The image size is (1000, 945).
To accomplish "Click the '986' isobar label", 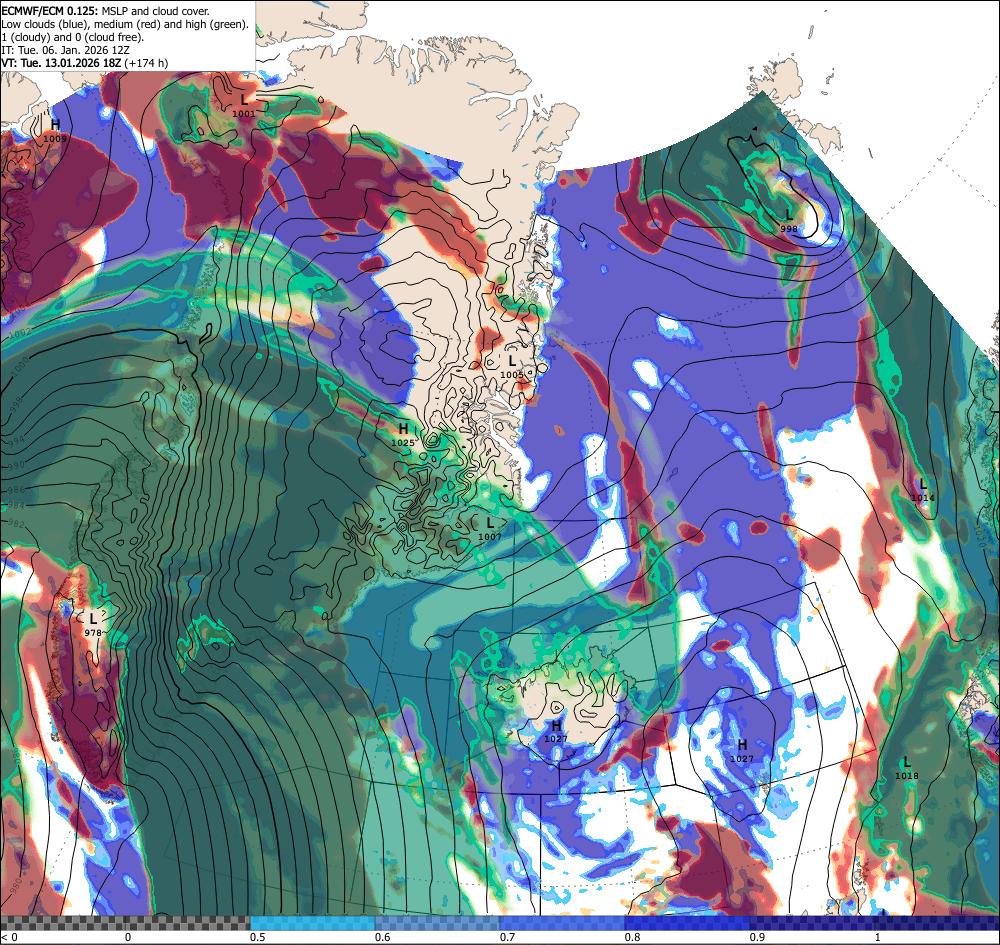I will (15, 490).
